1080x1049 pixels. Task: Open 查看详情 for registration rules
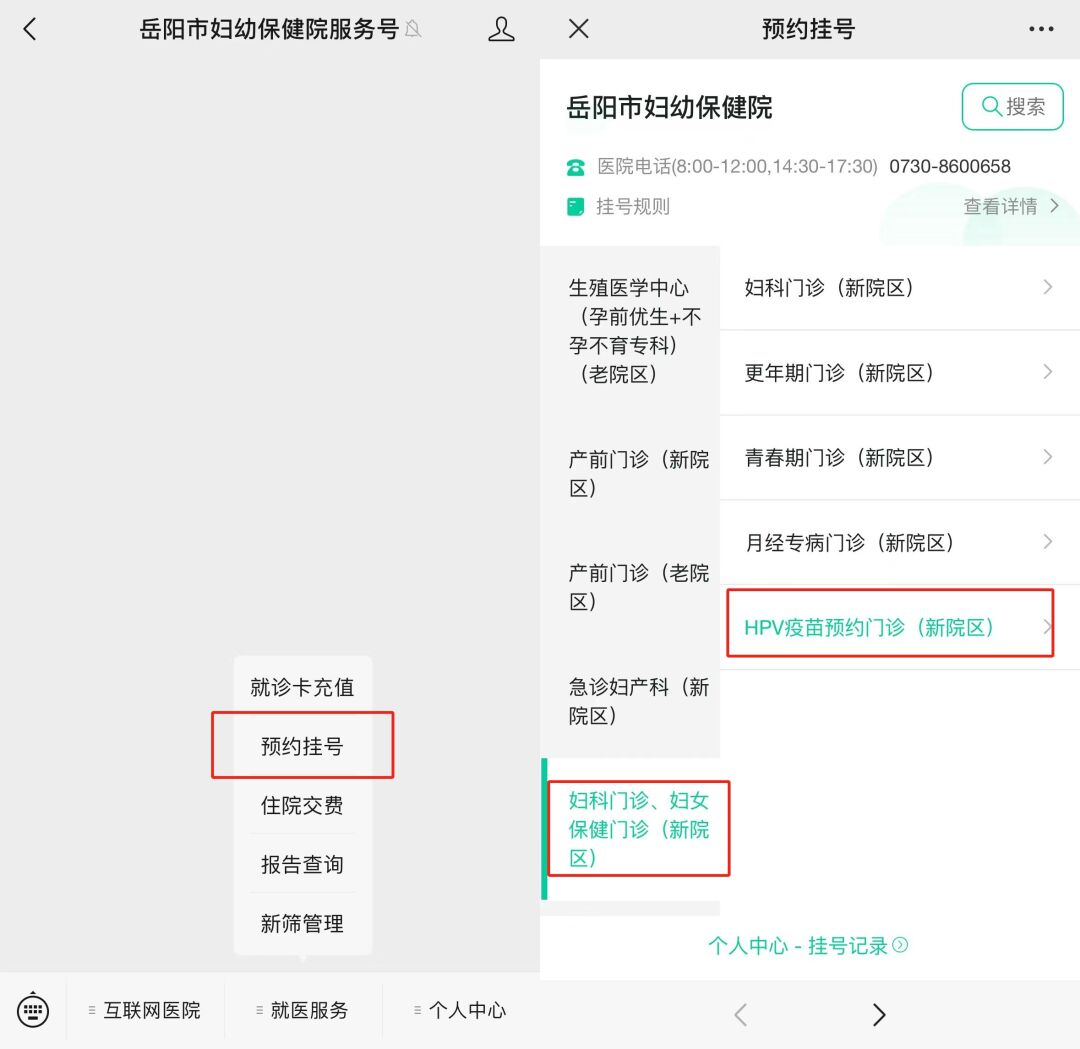(x=1000, y=206)
